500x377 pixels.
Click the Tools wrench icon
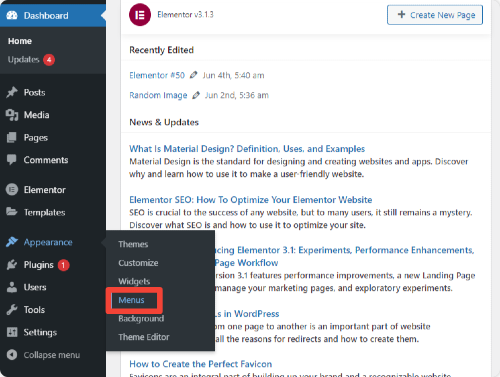coord(12,310)
